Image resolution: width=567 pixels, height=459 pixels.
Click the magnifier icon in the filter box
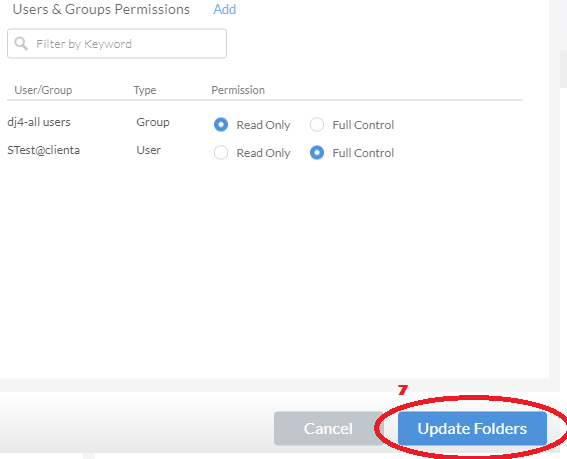(x=21, y=44)
